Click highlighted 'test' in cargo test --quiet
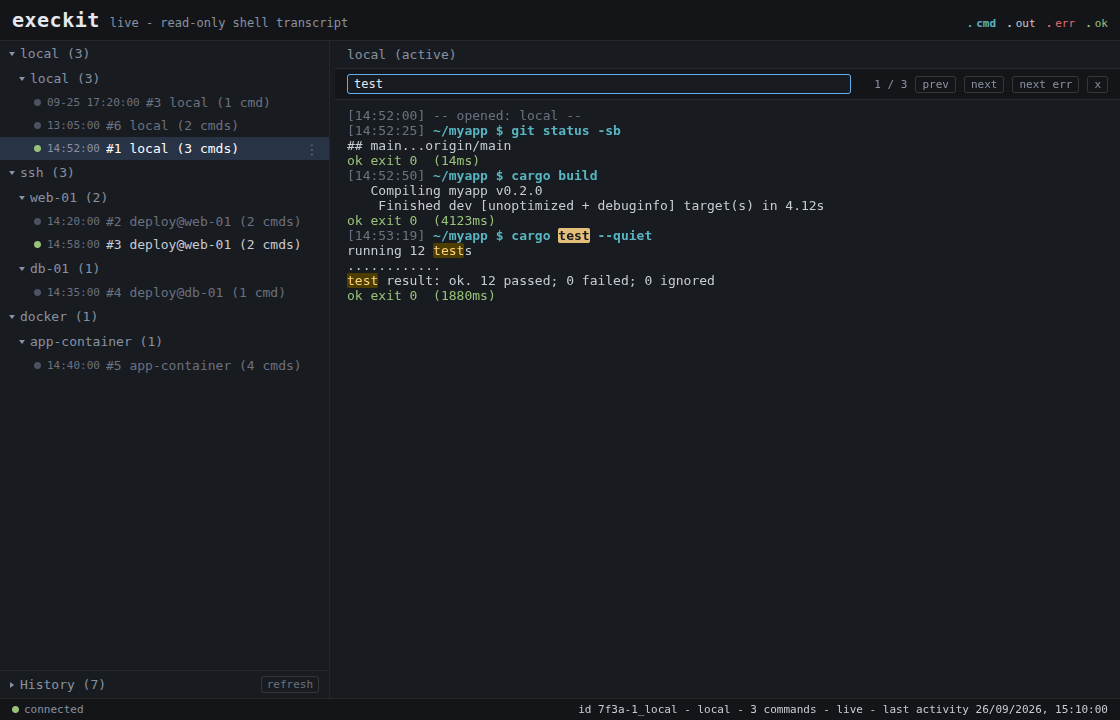Screen dimensions: 1120x720 (574, 236)
